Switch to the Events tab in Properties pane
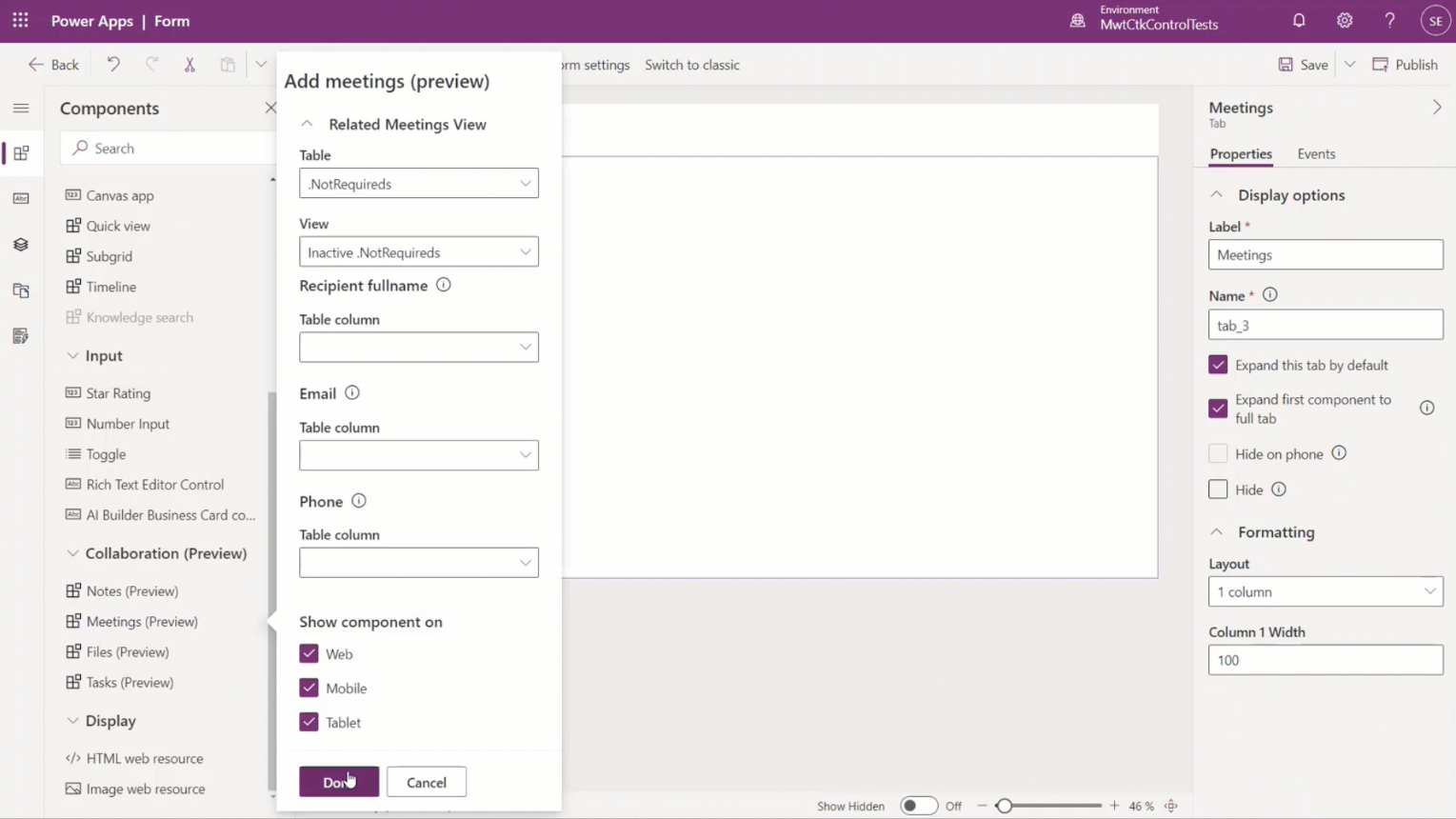 pos(1316,153)
